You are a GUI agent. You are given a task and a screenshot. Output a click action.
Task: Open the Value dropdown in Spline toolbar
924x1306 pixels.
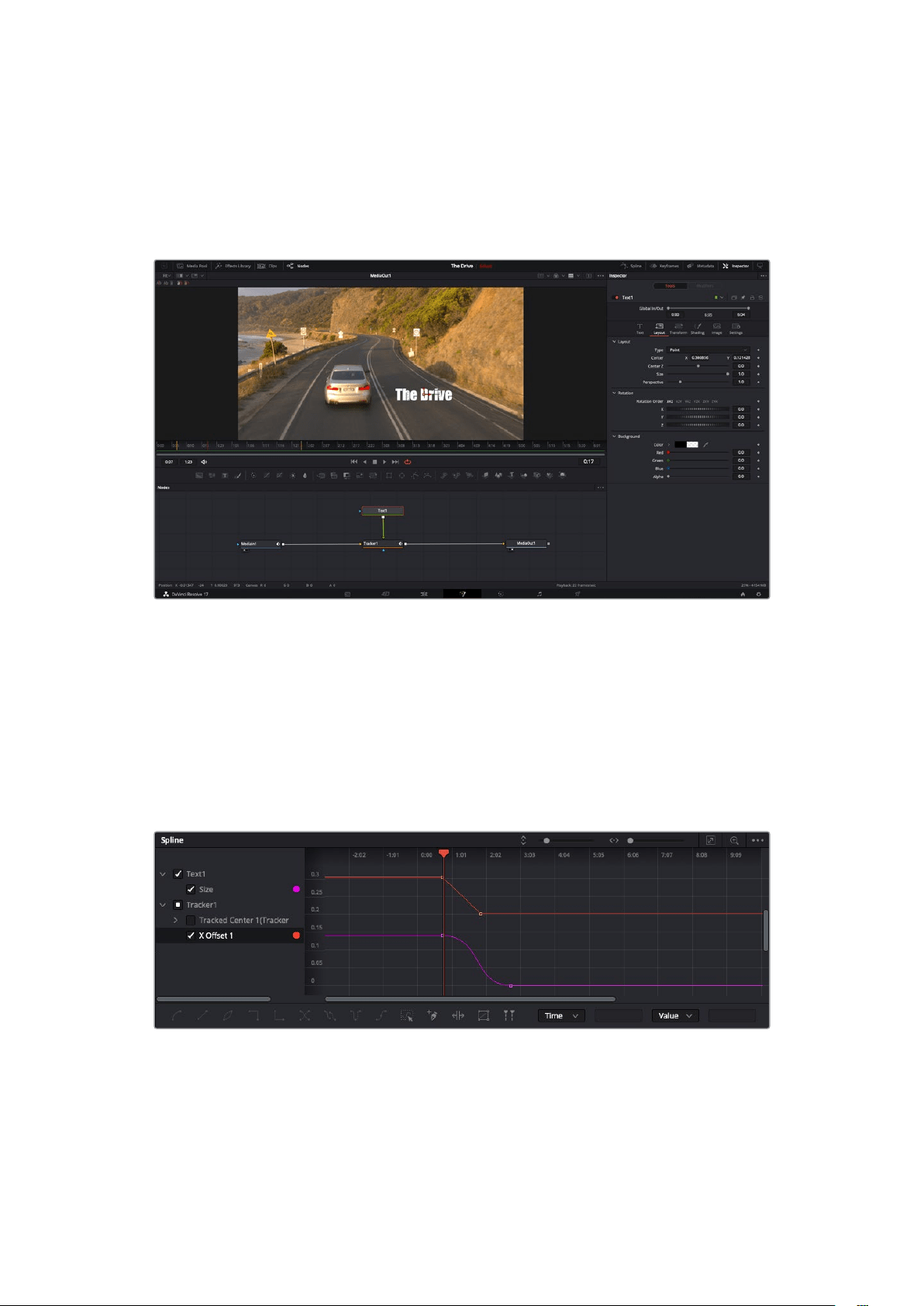pos(675,1016)
